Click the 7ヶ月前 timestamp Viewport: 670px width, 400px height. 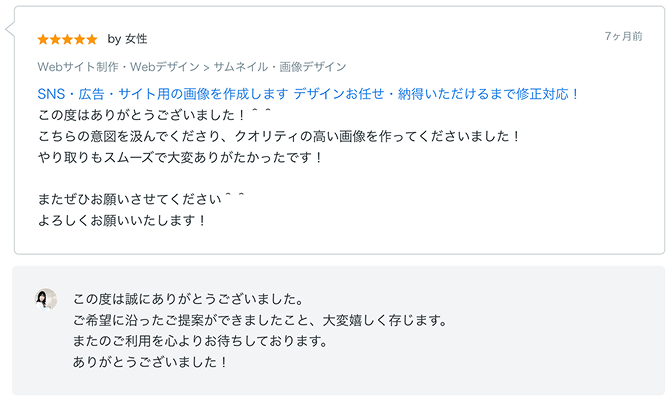click(623, 36)
